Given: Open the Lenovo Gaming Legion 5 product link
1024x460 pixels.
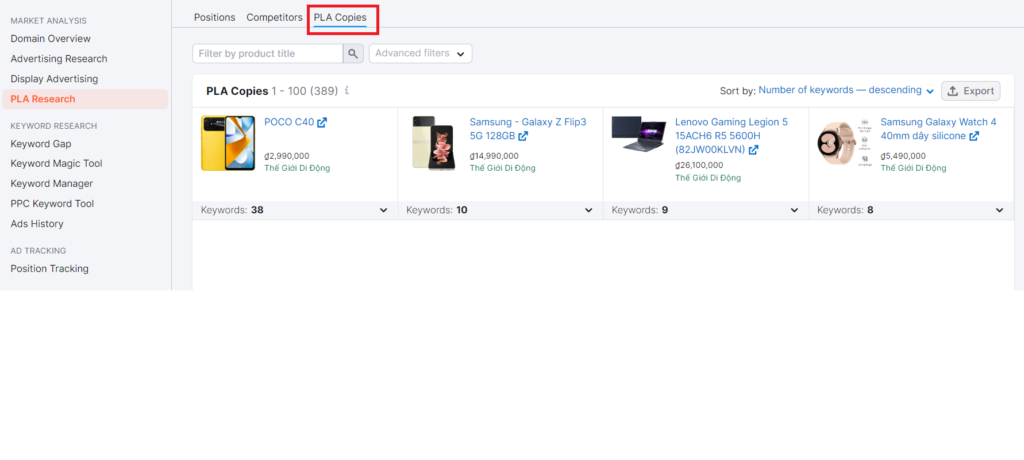Looking at the screenshot, I should click(x=731, y=135).
